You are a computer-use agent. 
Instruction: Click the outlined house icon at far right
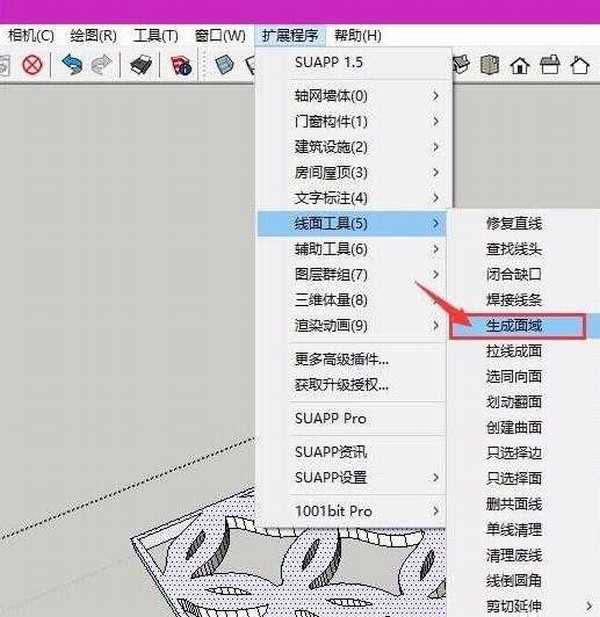tap(579, 66)
